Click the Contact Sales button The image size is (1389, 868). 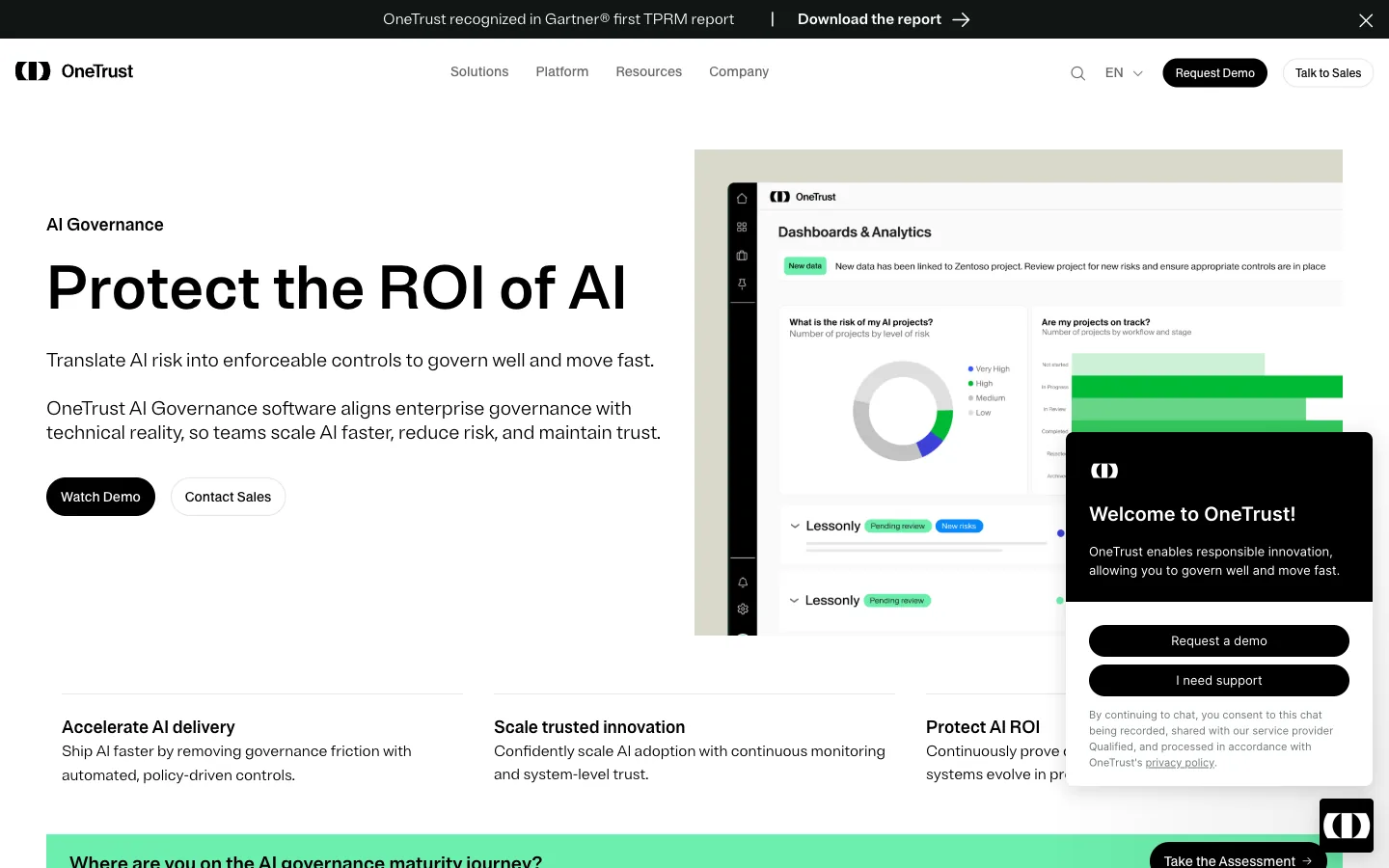click(228, 497)
